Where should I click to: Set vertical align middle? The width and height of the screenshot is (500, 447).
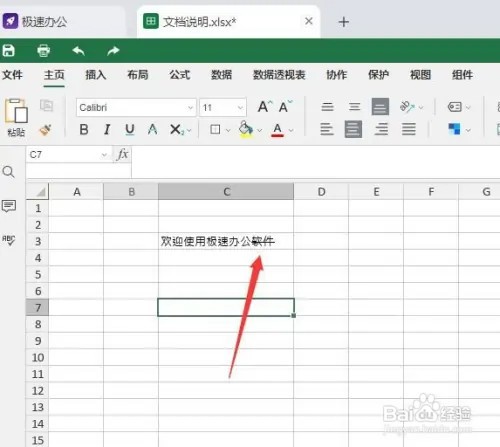tap(354, 107)
